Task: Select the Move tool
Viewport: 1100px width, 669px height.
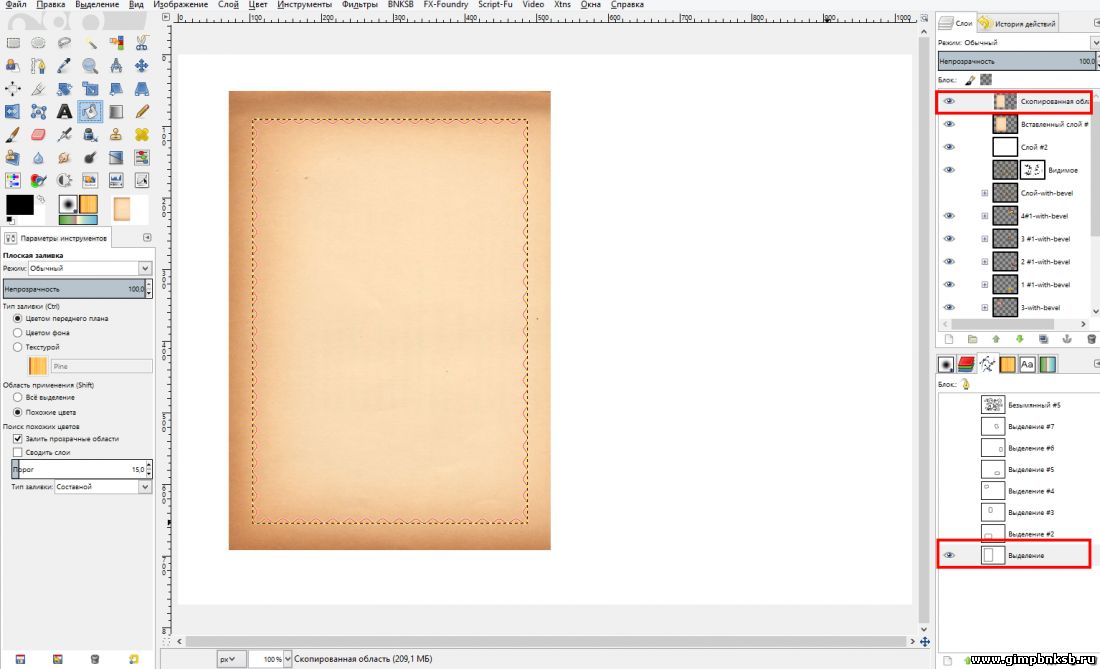Action: 142,66
